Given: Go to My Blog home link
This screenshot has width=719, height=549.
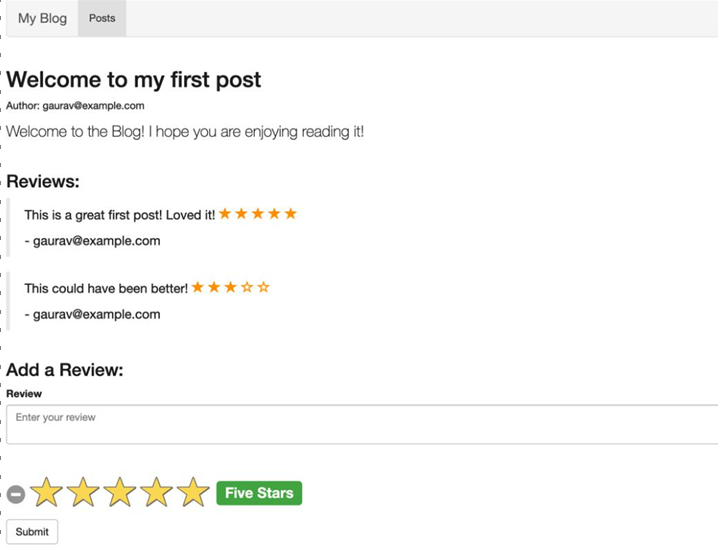Looking at the screenshot, I should tap(42, 18).
